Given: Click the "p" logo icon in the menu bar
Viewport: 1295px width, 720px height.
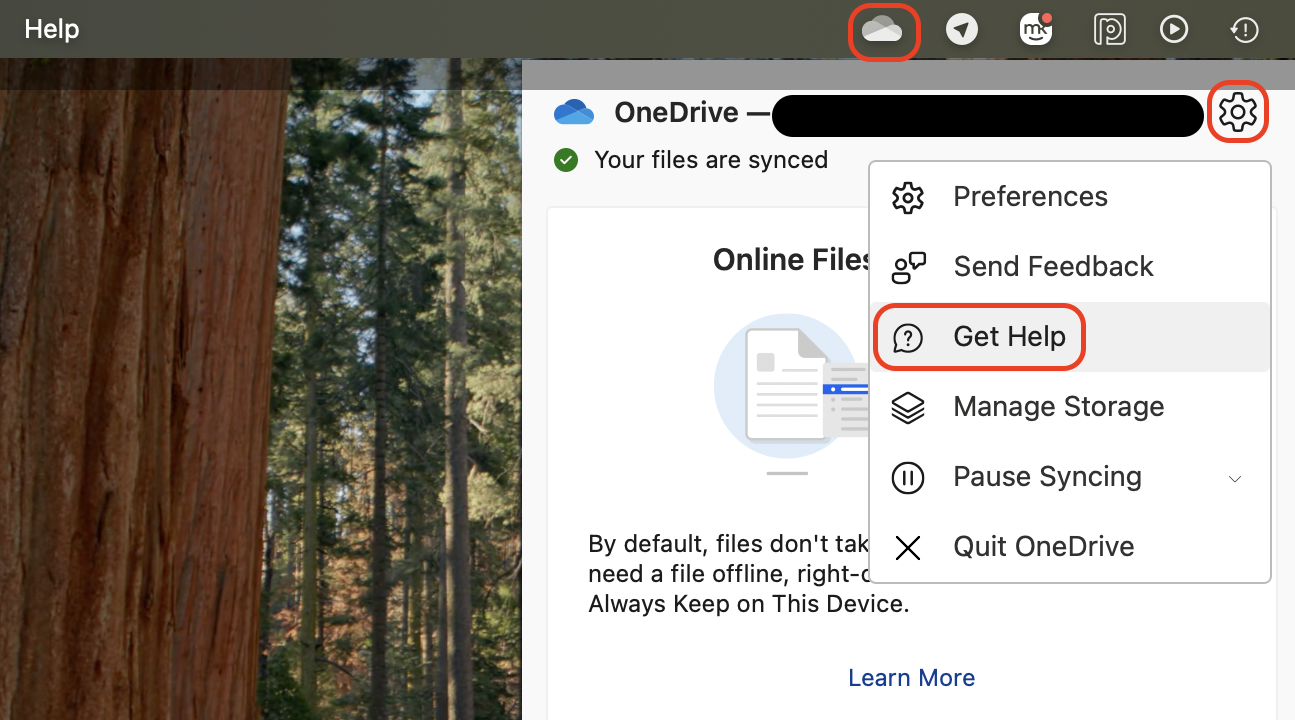Looking at the screenshot, I should [x=1109, y=29].
